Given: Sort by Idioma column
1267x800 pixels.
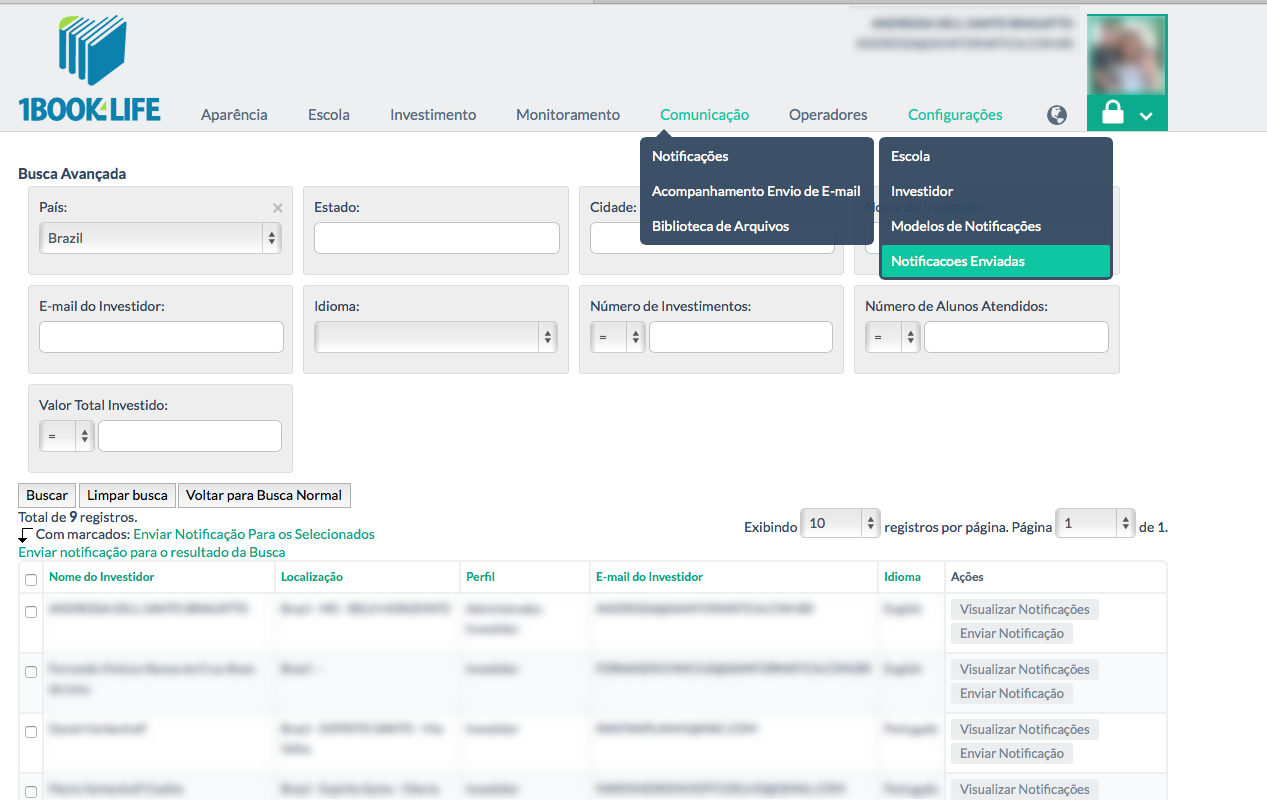Looking at the screenshot, I should tap(903, 577).
